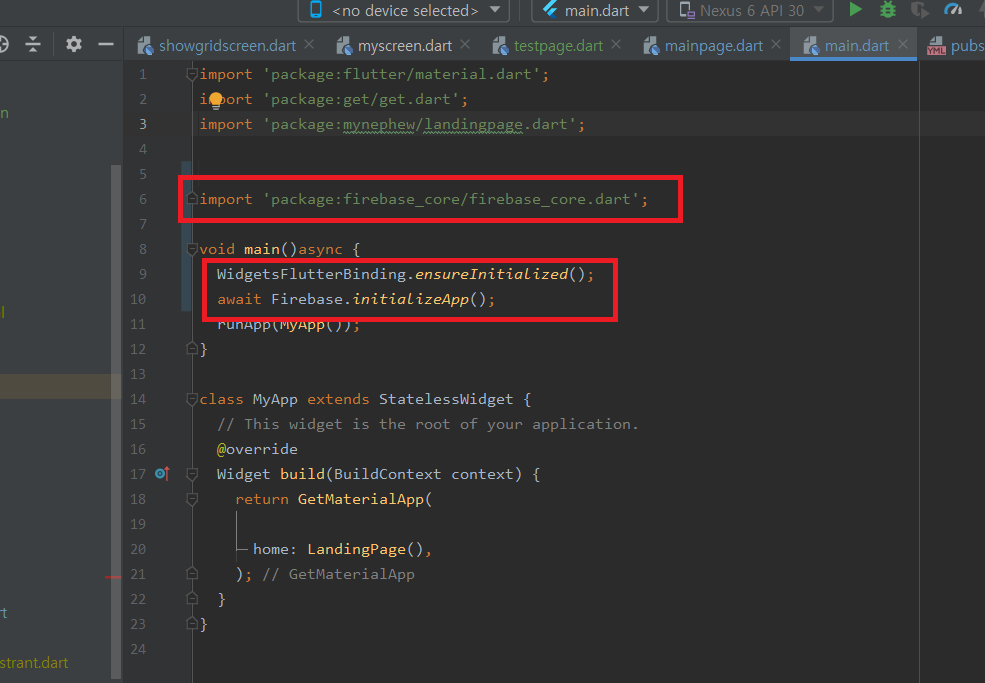The height and width of the screenshot is (683, 985).
Task: Close mainpage.dart tab
Action: point(776,45)
